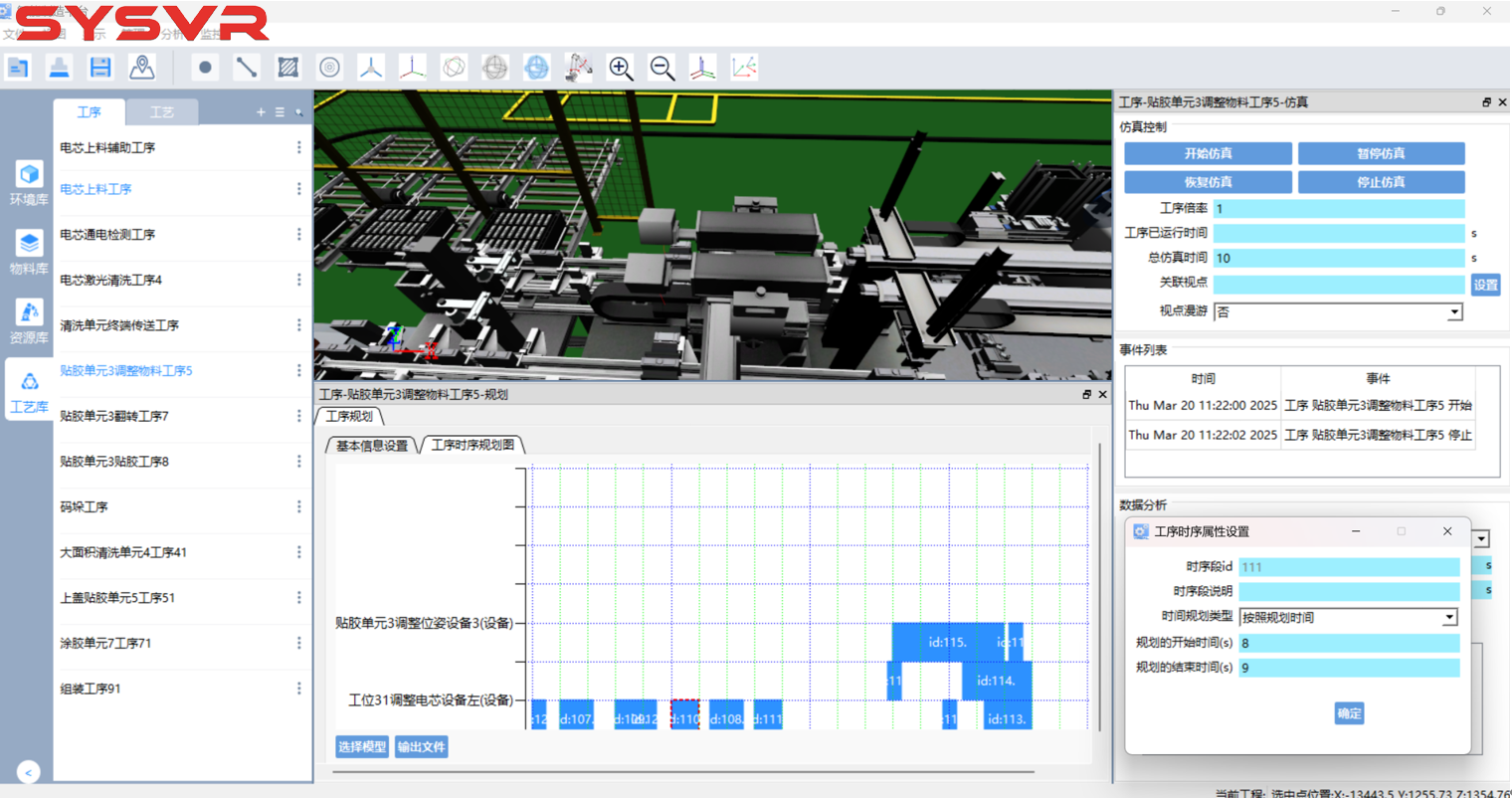Click the zoom in magnifier icon

(621, 68)
